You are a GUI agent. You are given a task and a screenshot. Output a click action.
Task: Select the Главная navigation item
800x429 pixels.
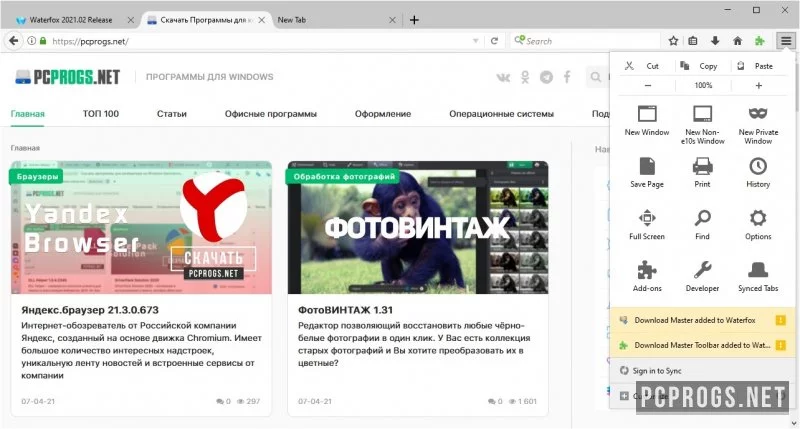click(28, 114)
